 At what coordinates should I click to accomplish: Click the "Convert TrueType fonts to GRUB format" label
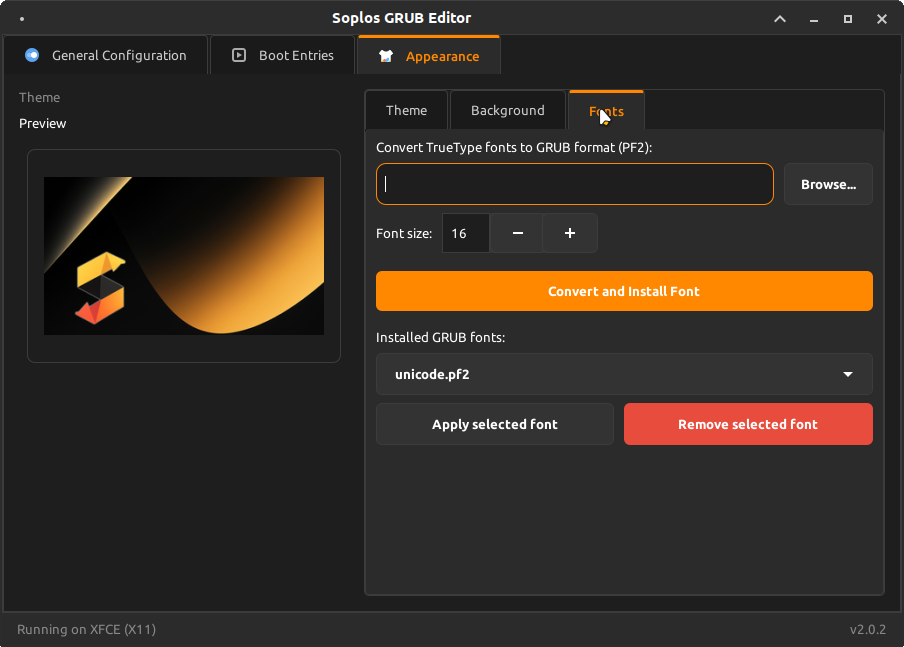click(x=514, y=148)
